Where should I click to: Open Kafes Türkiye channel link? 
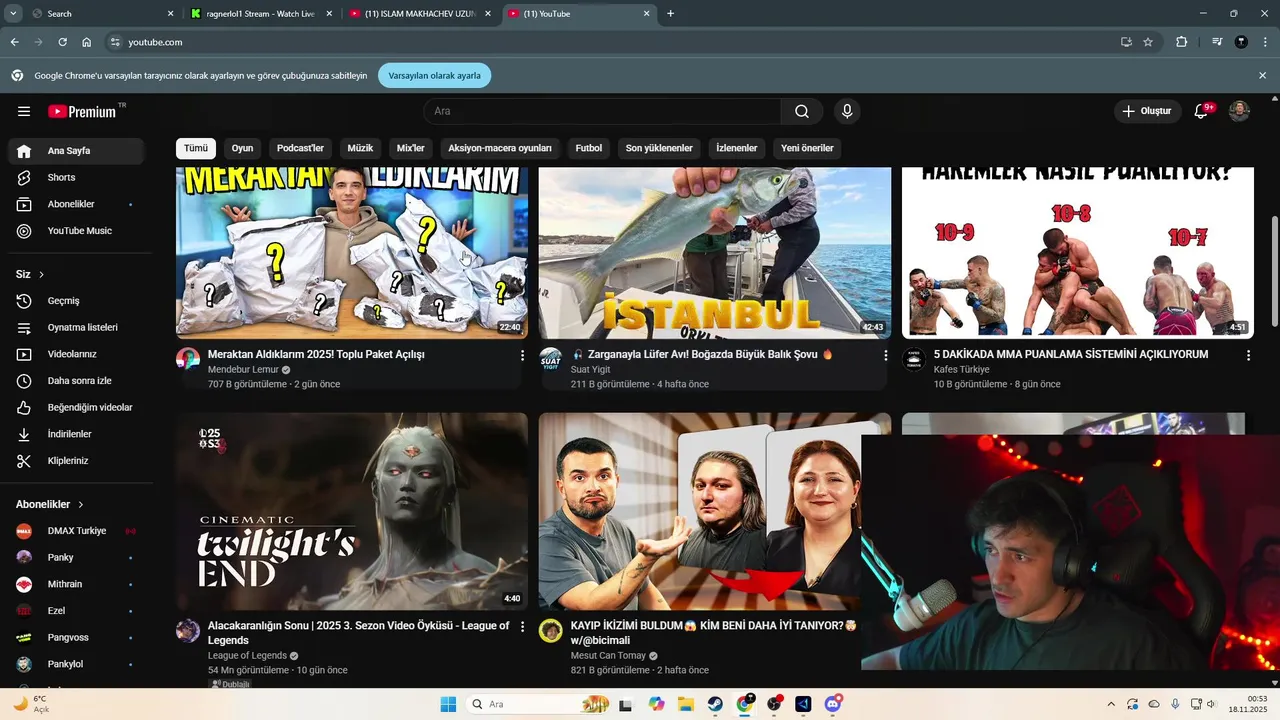click(962, 370)
